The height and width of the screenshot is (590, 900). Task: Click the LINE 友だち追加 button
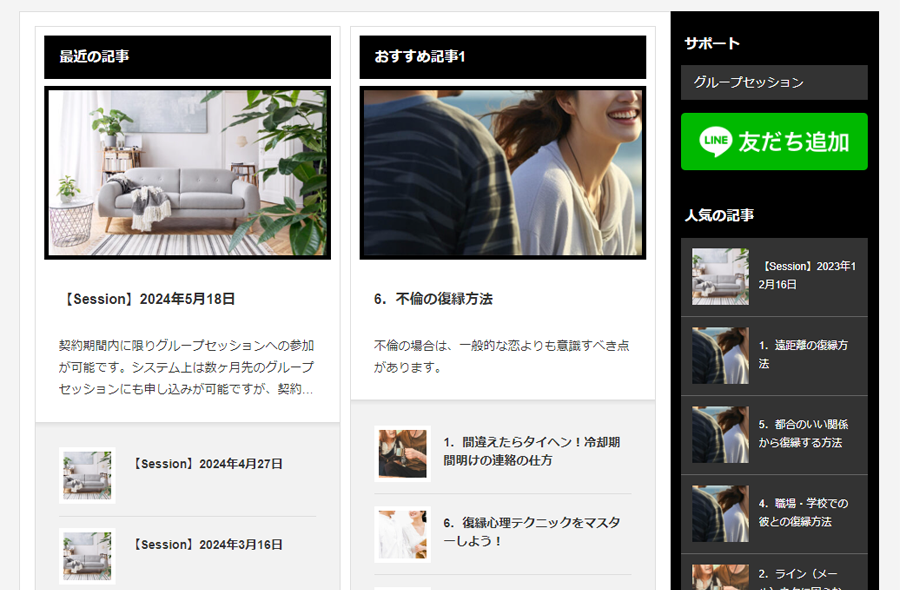click(x=774, y=142)
